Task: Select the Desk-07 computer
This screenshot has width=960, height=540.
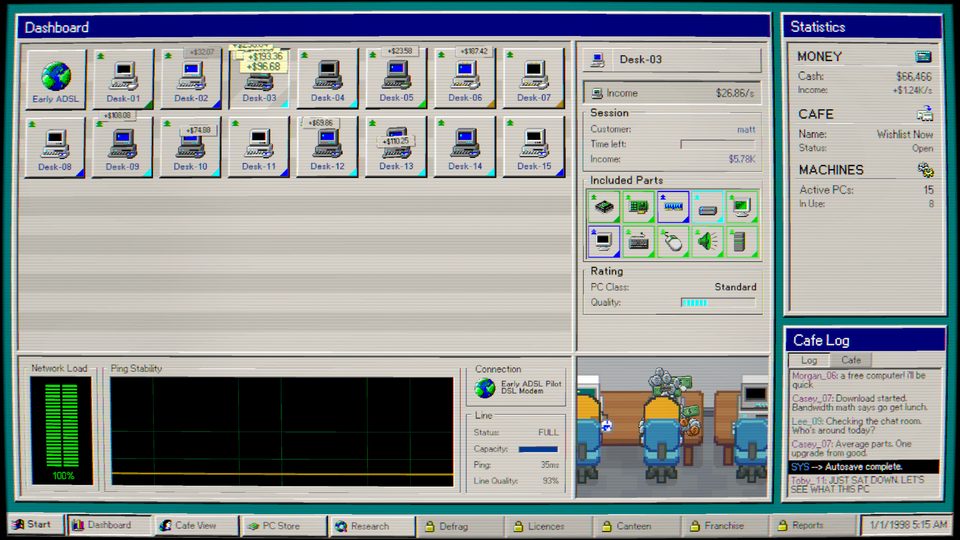Action: [x=533, y=80]
